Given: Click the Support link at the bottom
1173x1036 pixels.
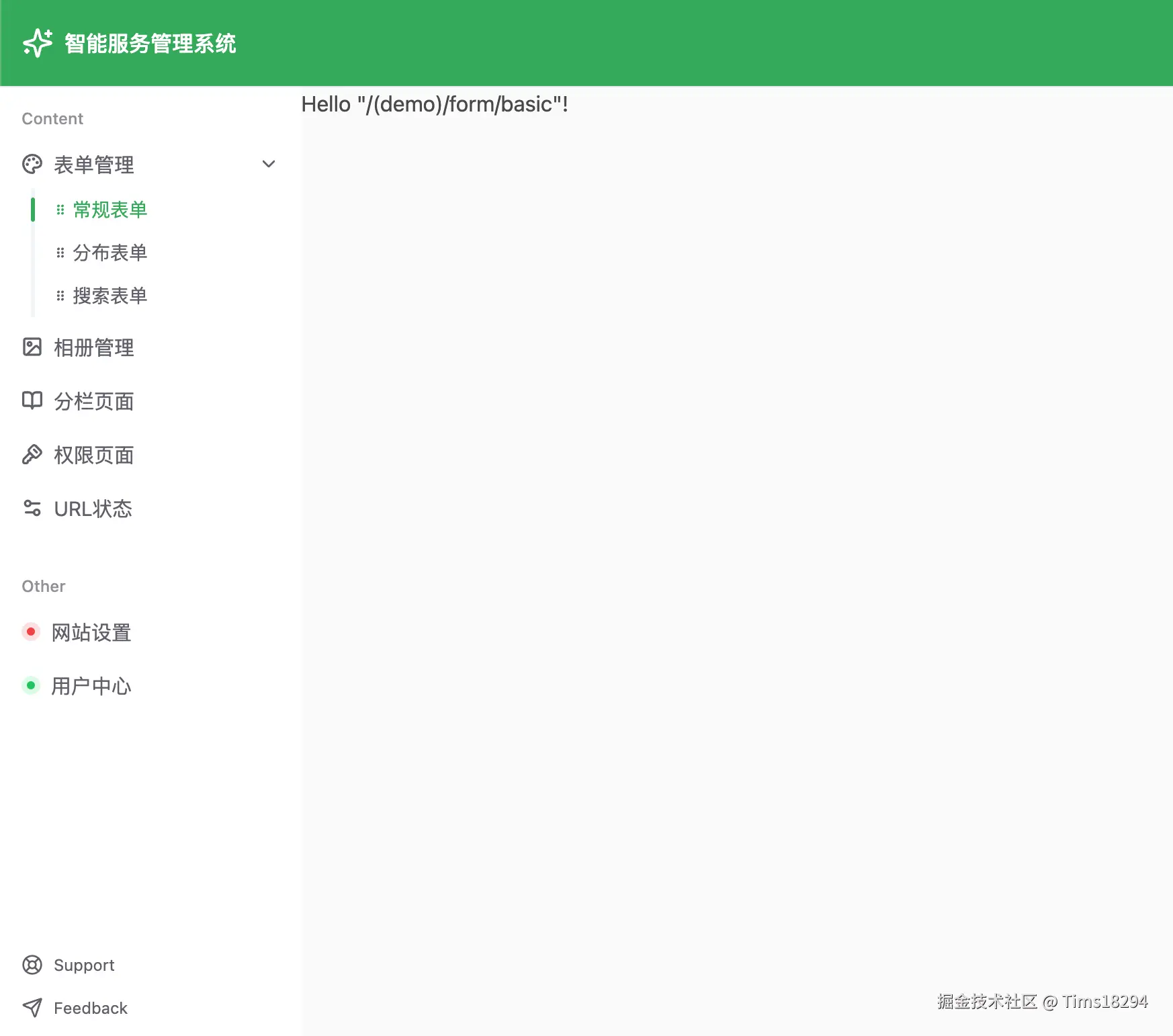Looking at the screenshot, I should (x=84, y=965).
